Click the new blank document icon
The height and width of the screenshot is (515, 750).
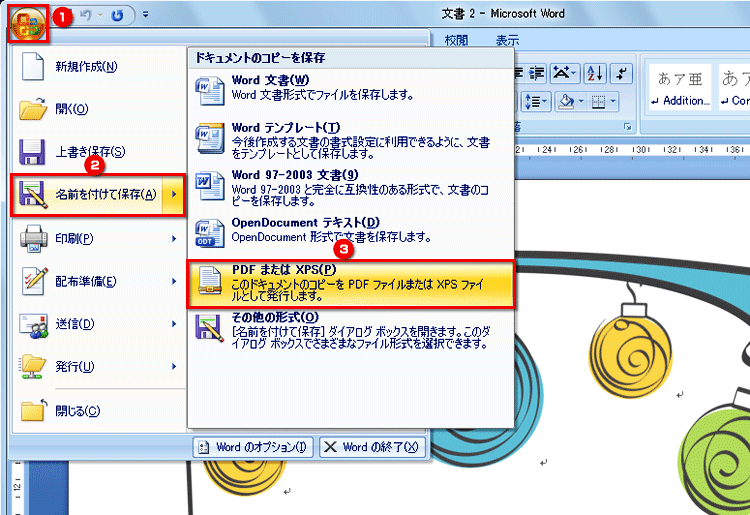(x=33, y=66)
